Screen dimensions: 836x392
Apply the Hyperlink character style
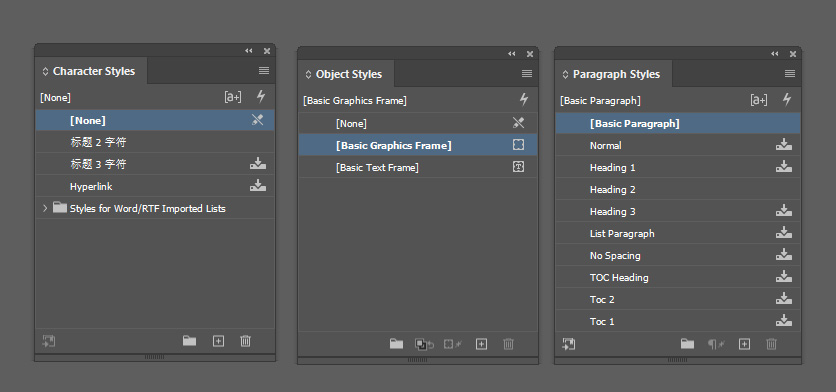pos(155,186)
